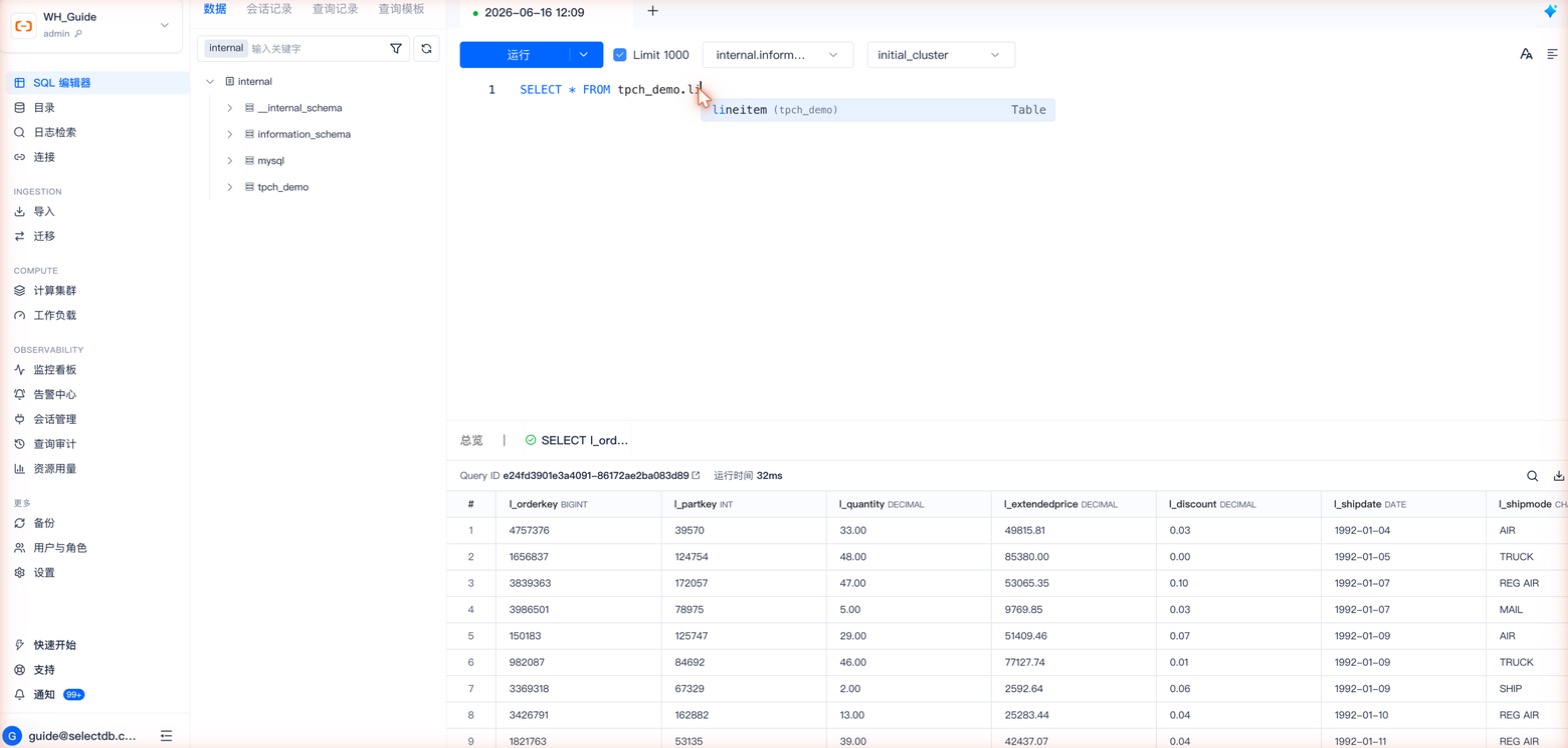Search results with the magnifier icon
Screen dimensions: 1568x748
[1532, 476]
